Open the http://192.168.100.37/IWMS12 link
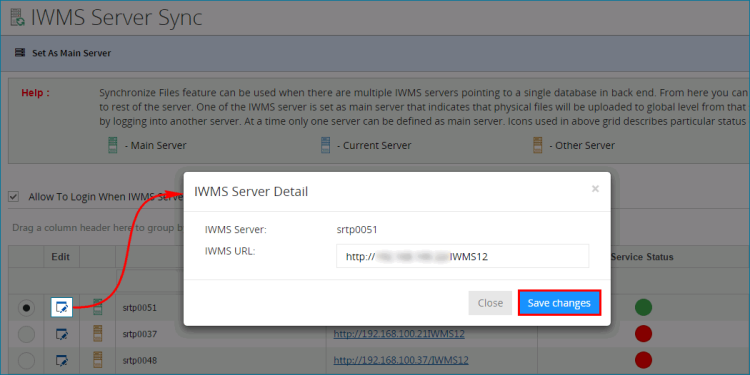750x375 pixels. (401, 360)
